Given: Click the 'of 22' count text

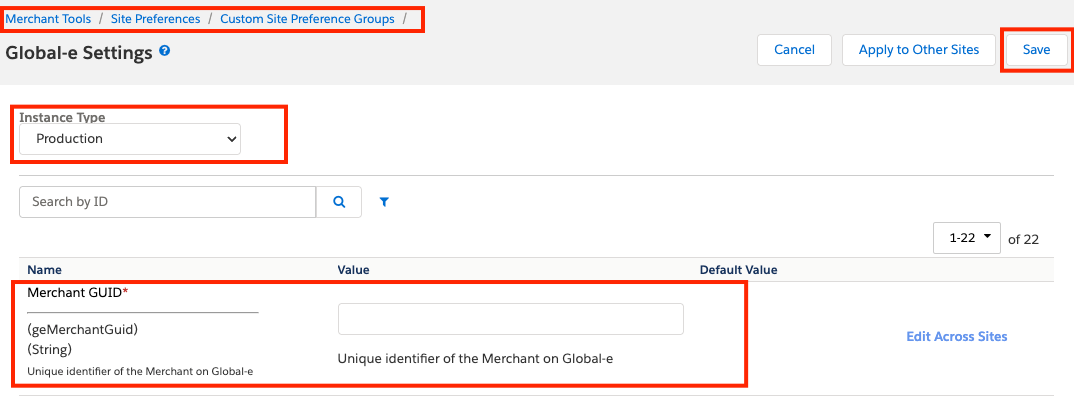Looking at the screenshot, I should [1023, 239].
